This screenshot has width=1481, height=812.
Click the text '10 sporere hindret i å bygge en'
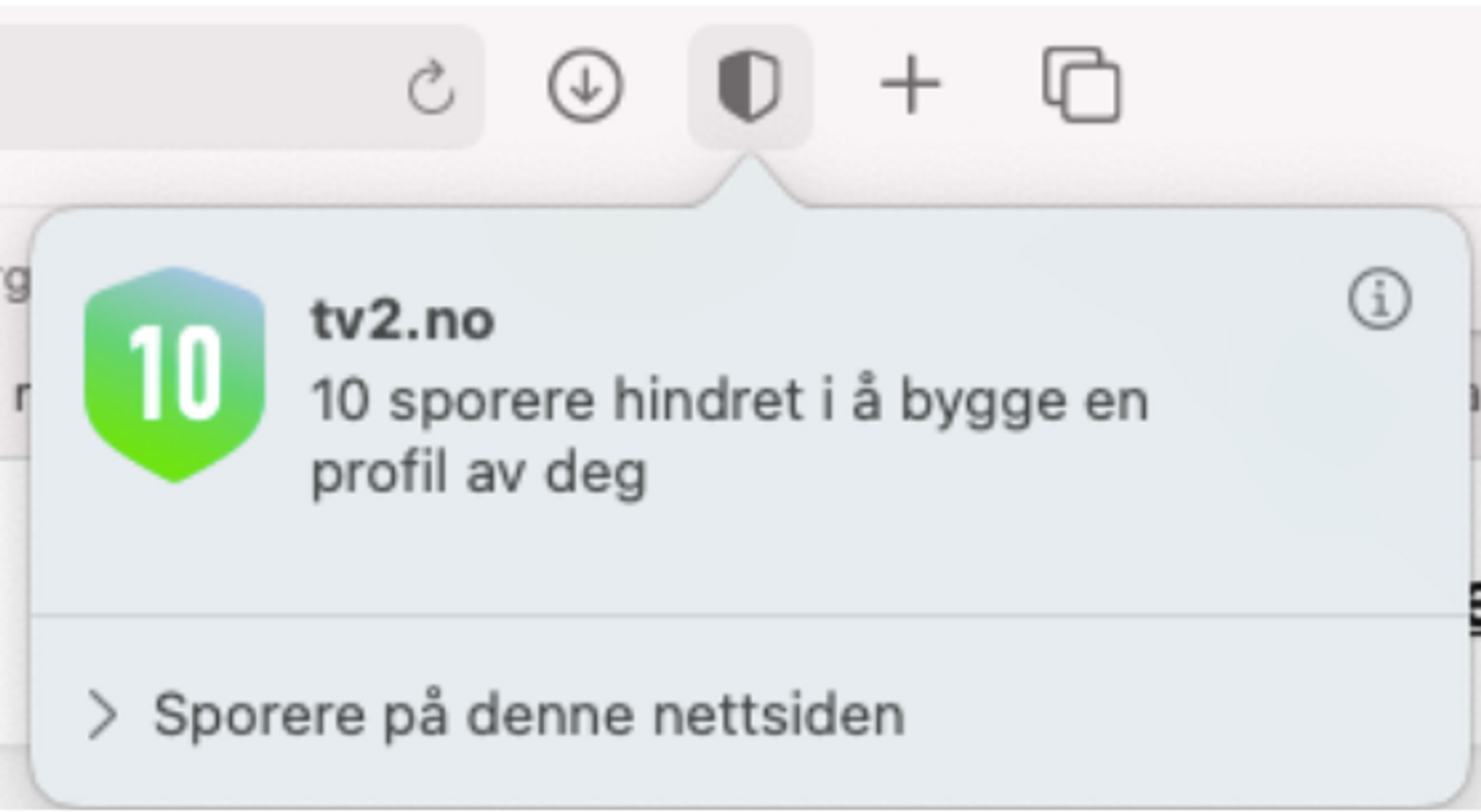[730, 401]
